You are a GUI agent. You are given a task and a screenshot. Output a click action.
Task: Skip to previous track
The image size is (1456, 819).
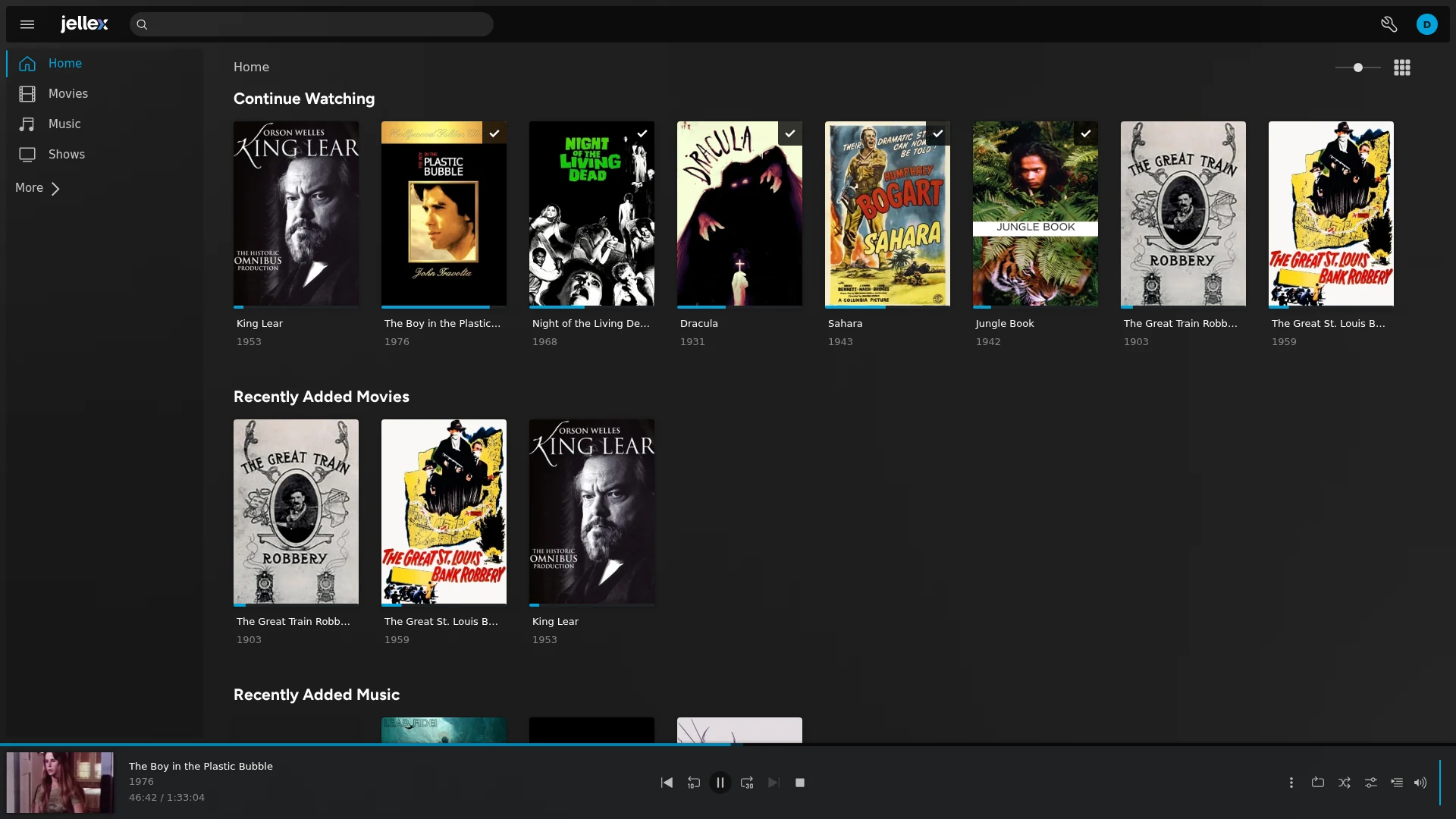(667, 783)
